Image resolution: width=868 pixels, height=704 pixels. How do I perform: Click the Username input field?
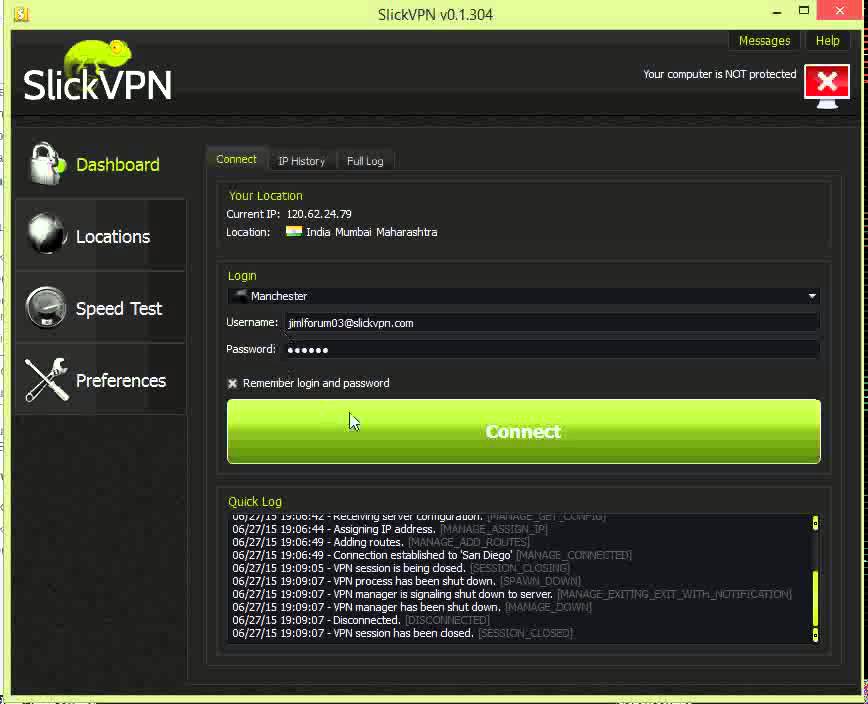[x=552, y=323]
